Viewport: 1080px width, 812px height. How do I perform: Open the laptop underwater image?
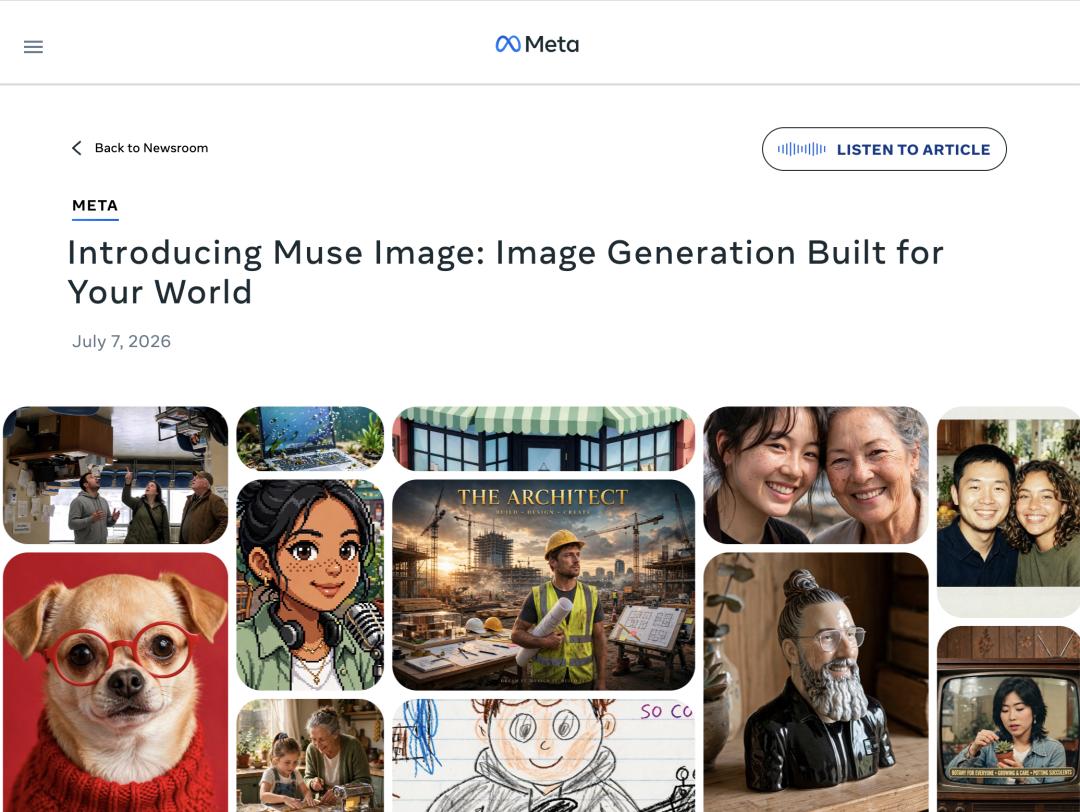pyautogui.click(x=310, y=438)
